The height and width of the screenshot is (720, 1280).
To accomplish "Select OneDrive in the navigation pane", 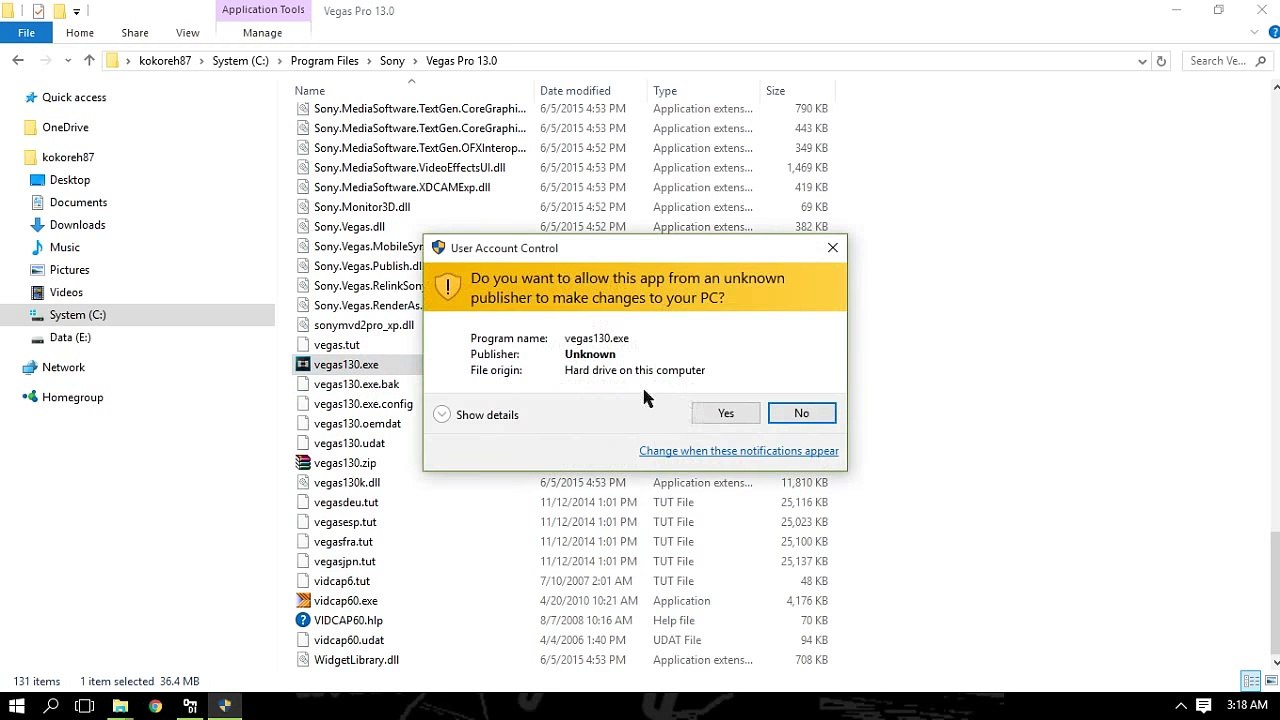I will click(x=65, y=128).
